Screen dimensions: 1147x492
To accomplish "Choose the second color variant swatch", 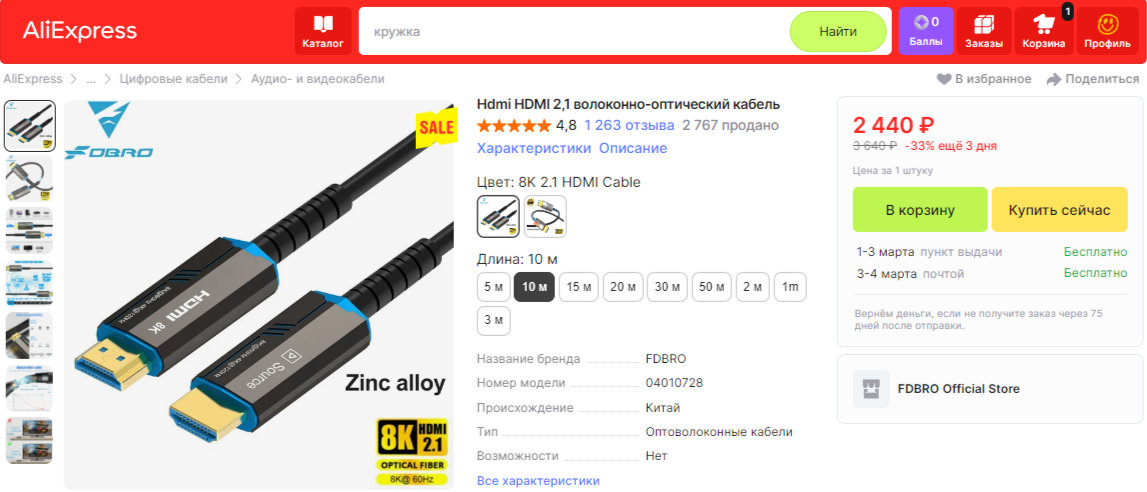I will coord(545,216).
